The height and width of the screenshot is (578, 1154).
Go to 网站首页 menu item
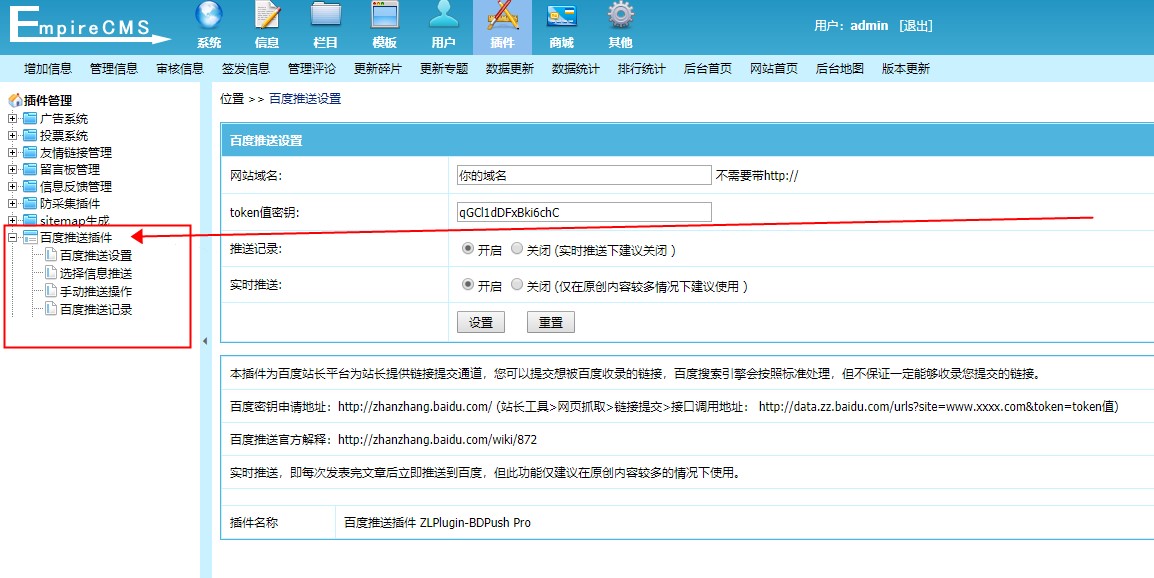point(774,68)
